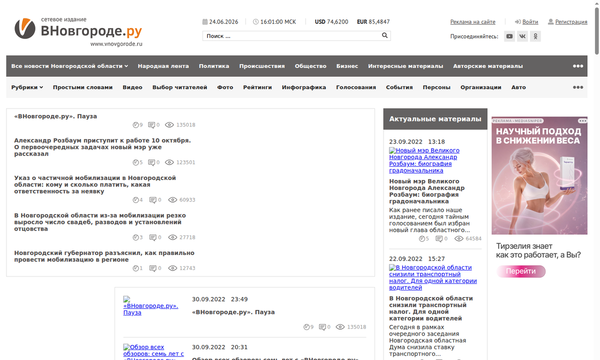The image size is (600, 360).
Task: Open Новый мэр Великого Новгорода bold headline
Action: point(427,191)
